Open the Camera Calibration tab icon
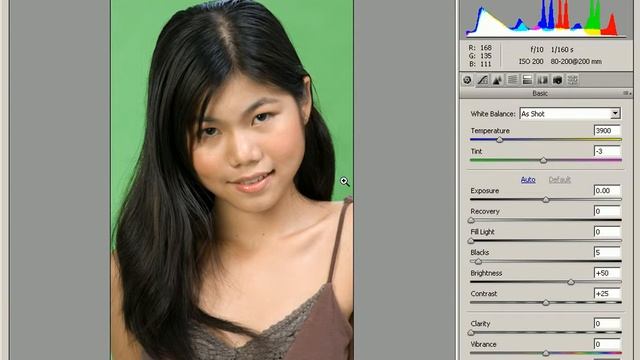Image resolution: width=640 pixels, height=360 pixels. coord(558,80)
